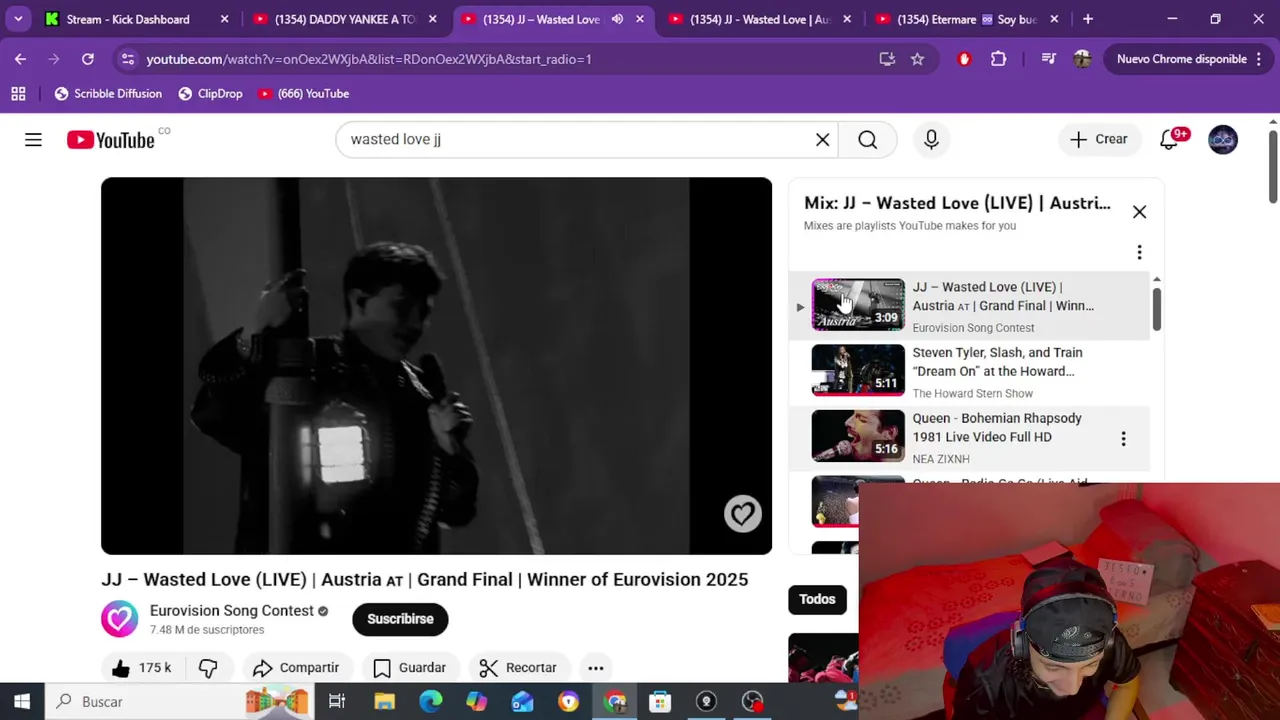Bookmark this page with the star
Screen dimensions: 1280x720
917,59
